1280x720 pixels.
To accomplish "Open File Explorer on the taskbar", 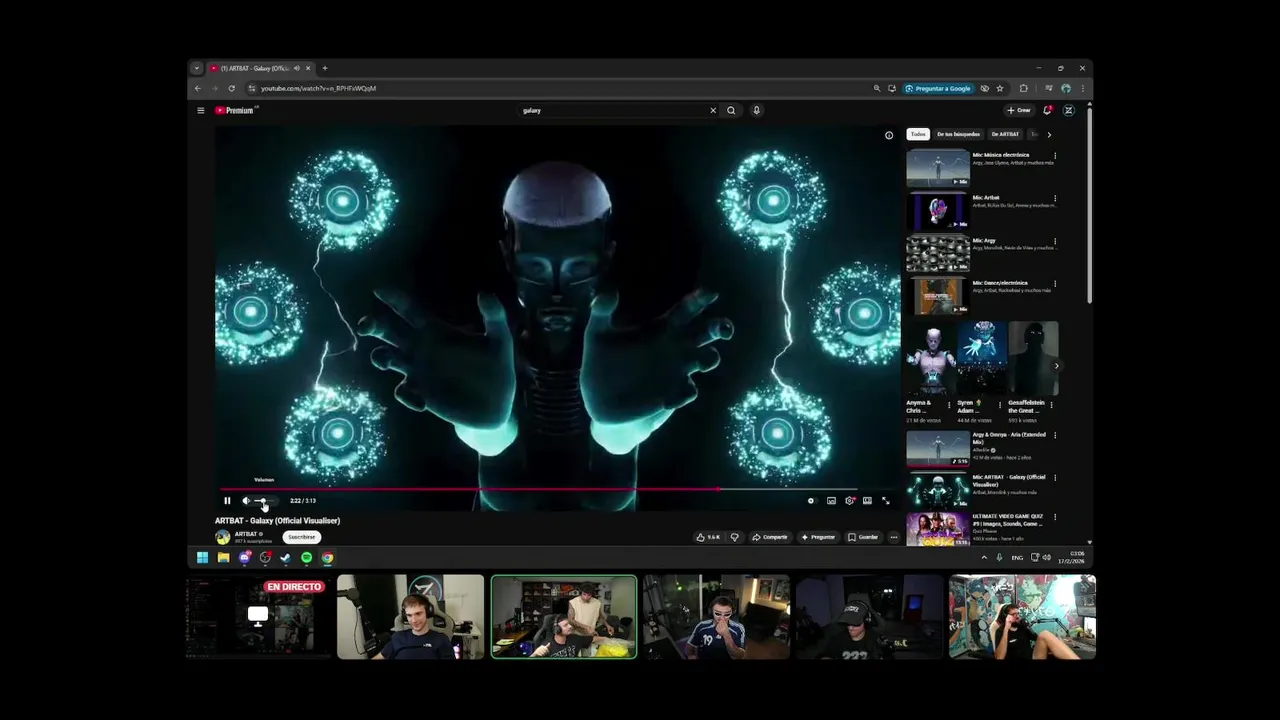I will (223, 558).
